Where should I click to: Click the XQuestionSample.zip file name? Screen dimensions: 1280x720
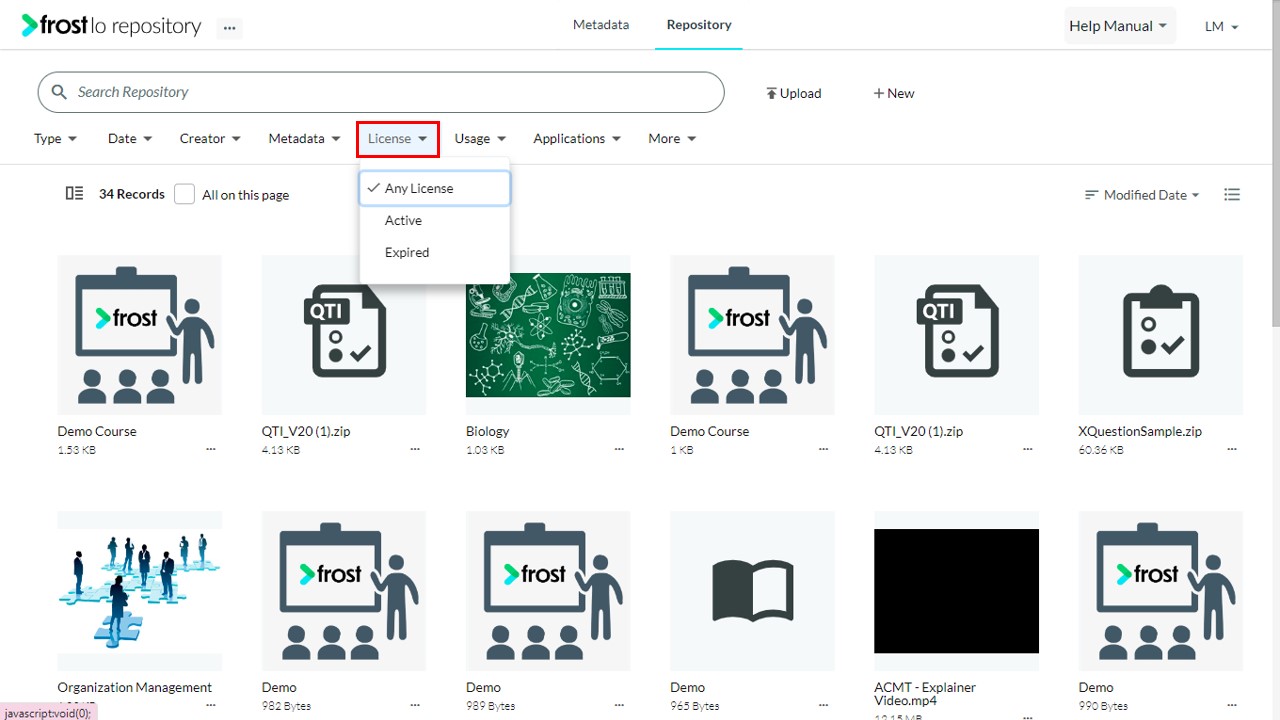pos(1140,431)
